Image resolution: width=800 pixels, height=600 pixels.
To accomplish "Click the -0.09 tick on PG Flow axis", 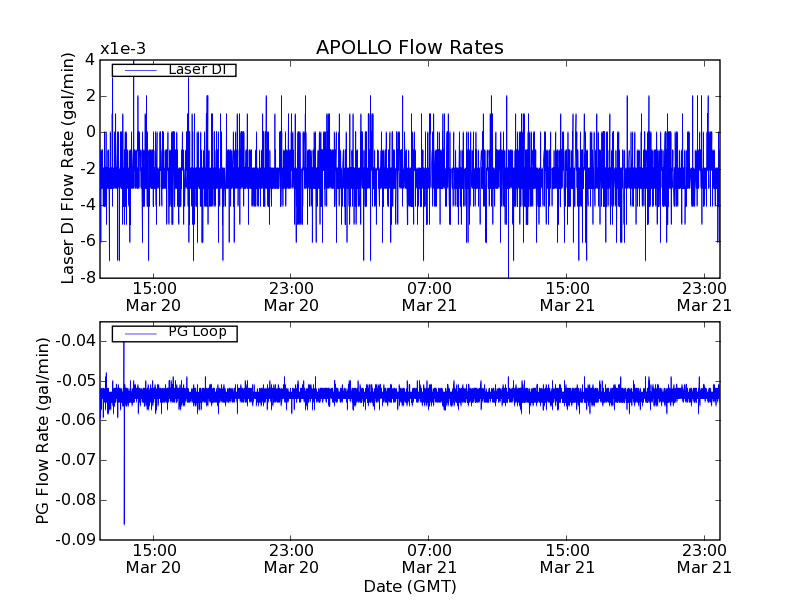I will tap(74, 540).
